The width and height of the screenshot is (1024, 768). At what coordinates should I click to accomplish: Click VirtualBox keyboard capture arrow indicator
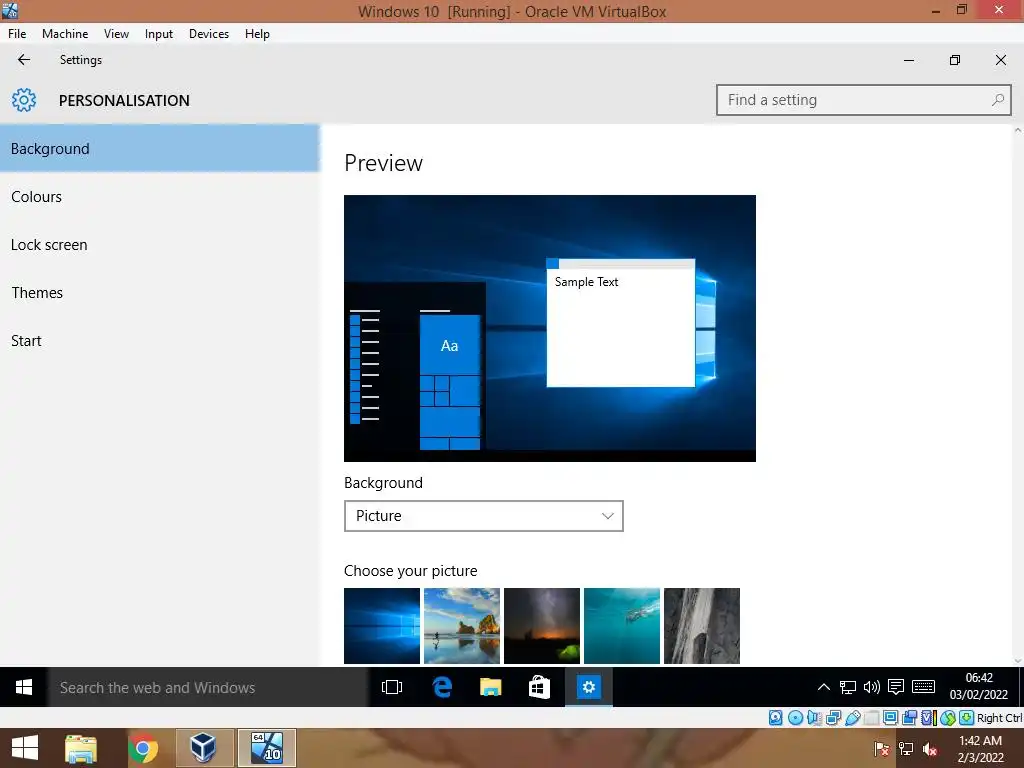click(967, 718)
